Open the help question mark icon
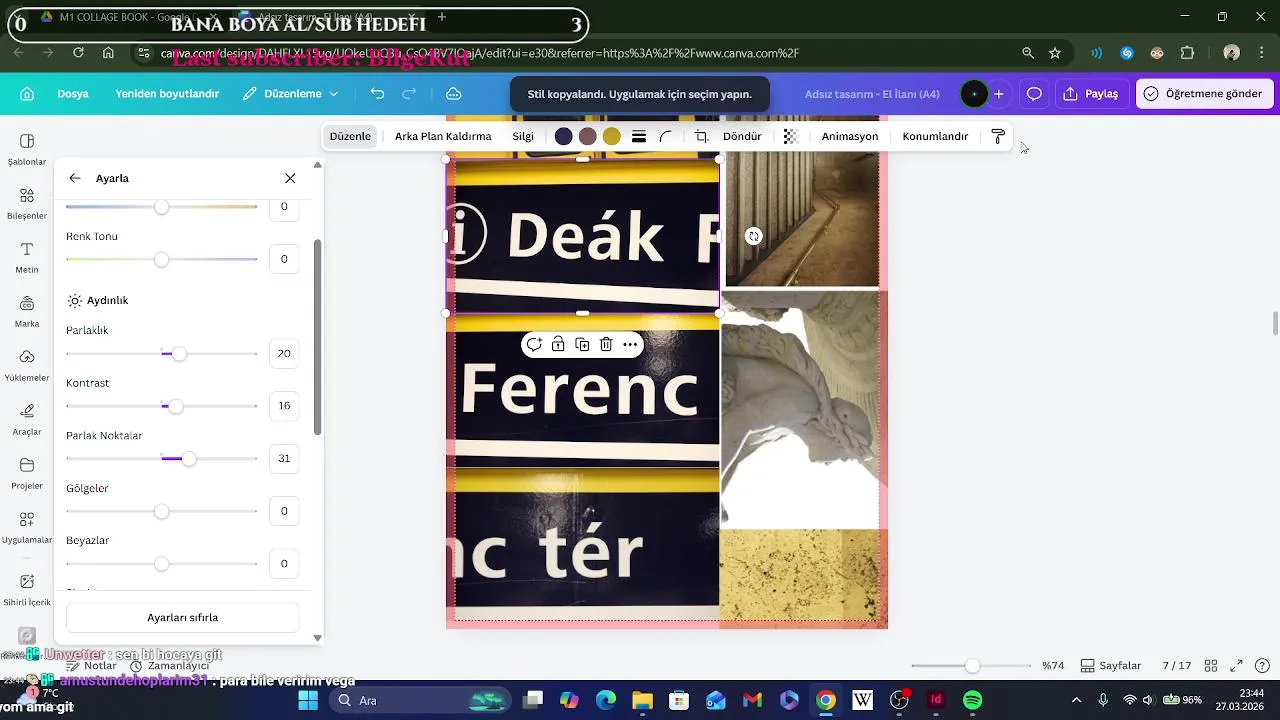Screen dimensions: 1280x720 (x=1262, y=666)
